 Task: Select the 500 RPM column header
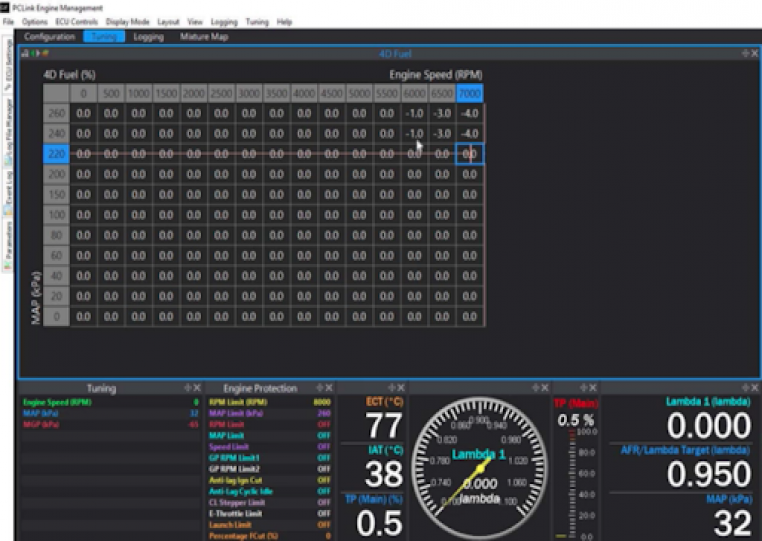click(111, 93)
